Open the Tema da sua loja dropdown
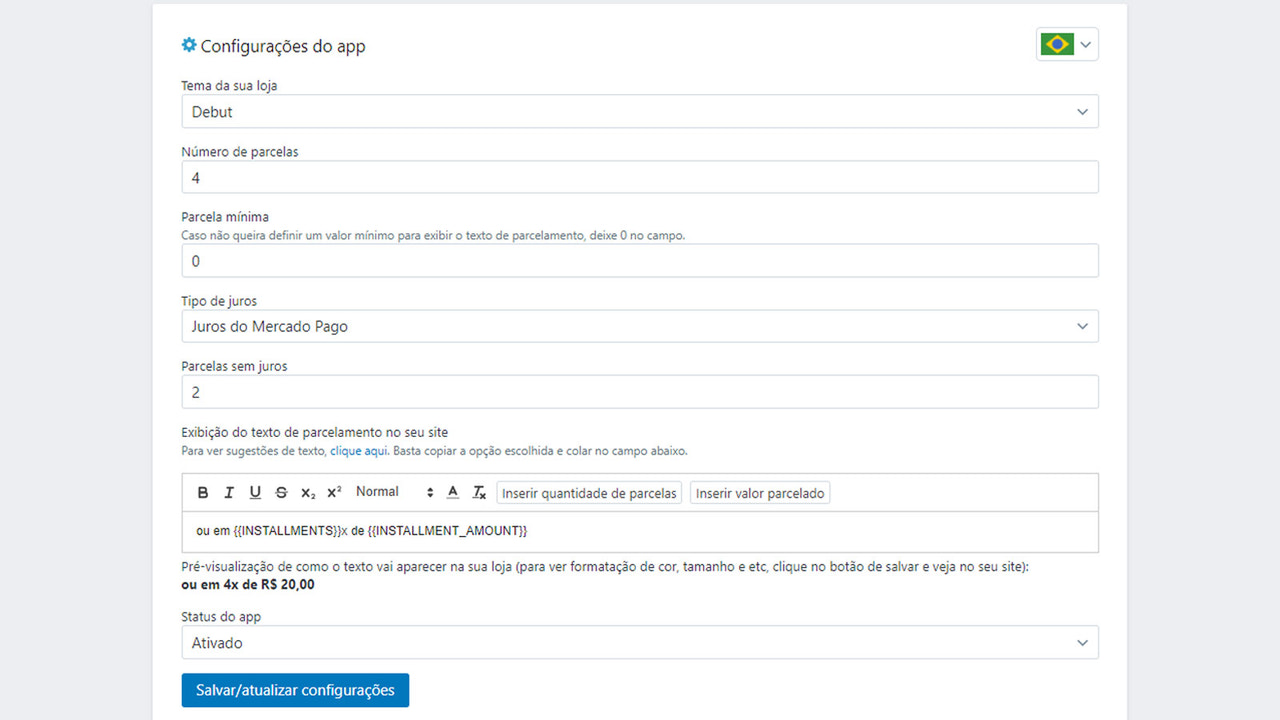This screenshot has width=1280, height=720. [640, 111]
